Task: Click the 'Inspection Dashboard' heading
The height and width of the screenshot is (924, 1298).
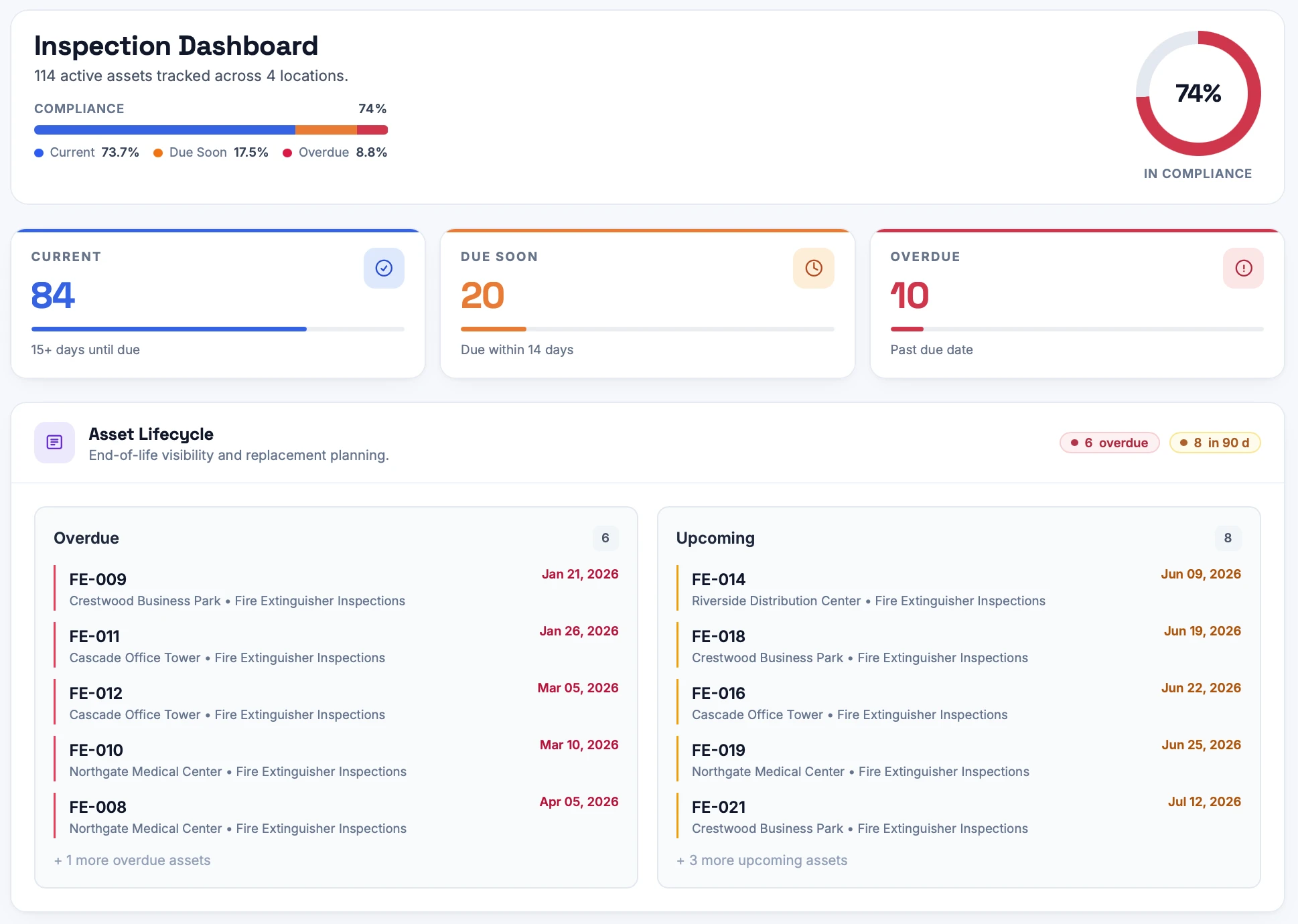Action: (x=176, y=46)
